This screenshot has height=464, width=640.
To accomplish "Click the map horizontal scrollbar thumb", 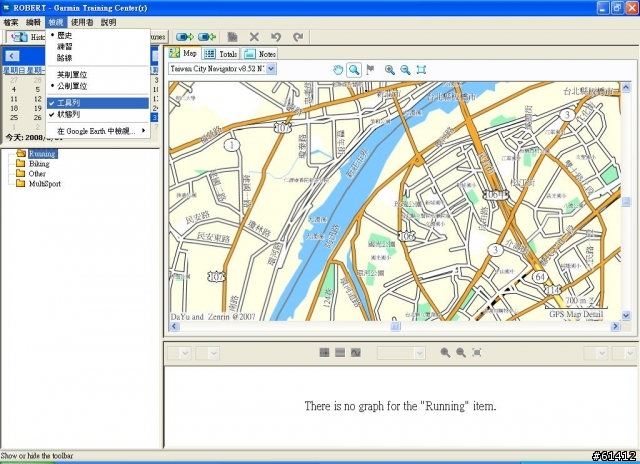I will pyautogui.click(x=396, y=326).
